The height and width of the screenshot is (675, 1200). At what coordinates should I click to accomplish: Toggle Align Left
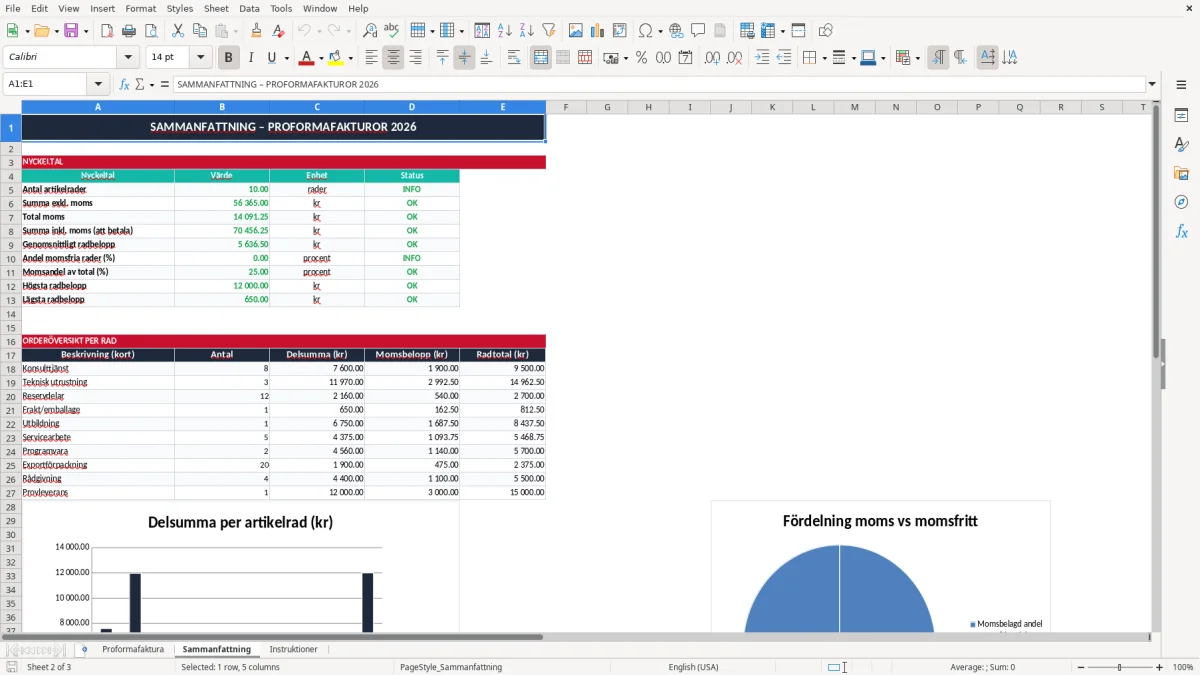(371, 58)
